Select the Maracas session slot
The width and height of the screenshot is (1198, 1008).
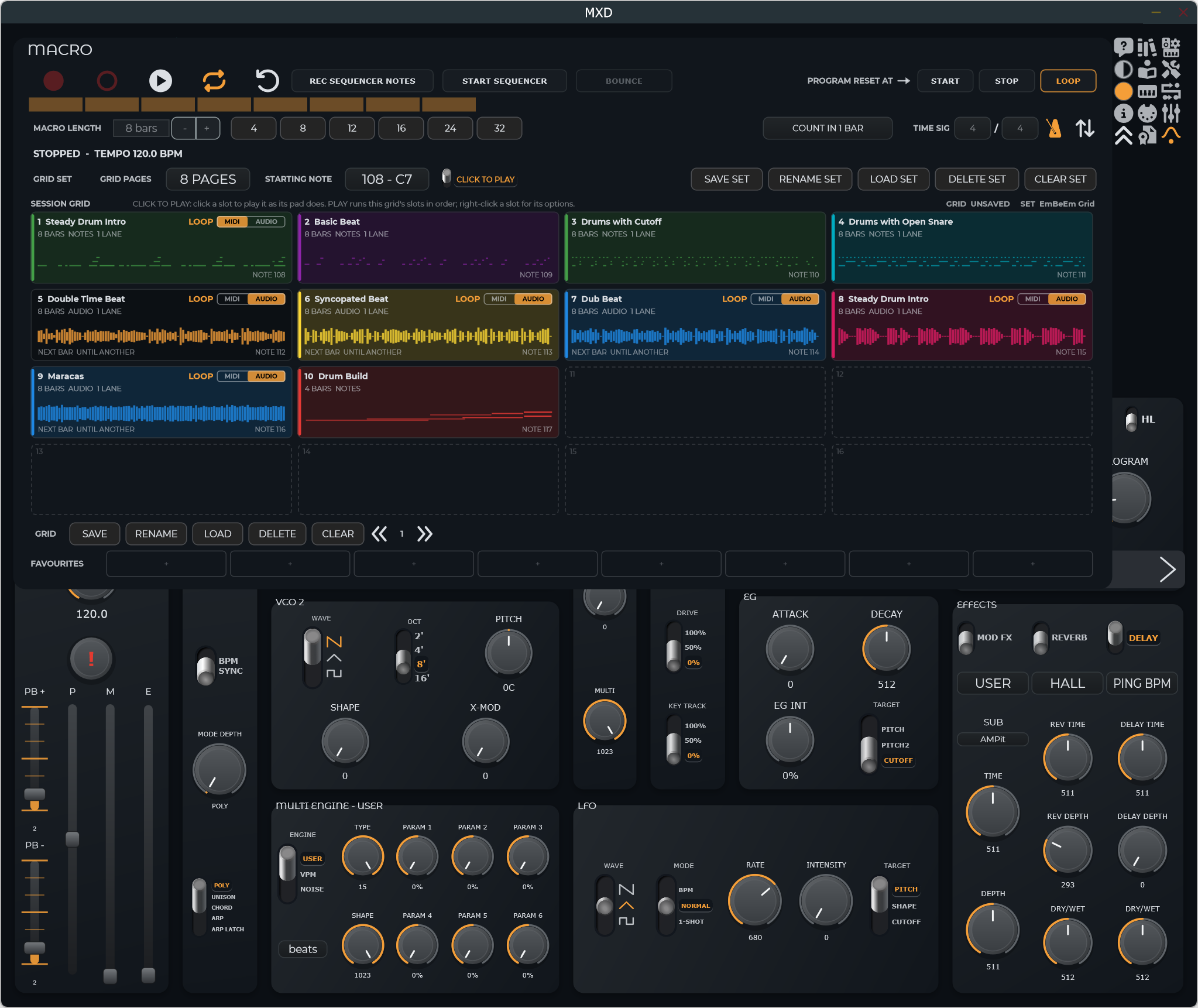pyautogui.click(x=161, y=402)
